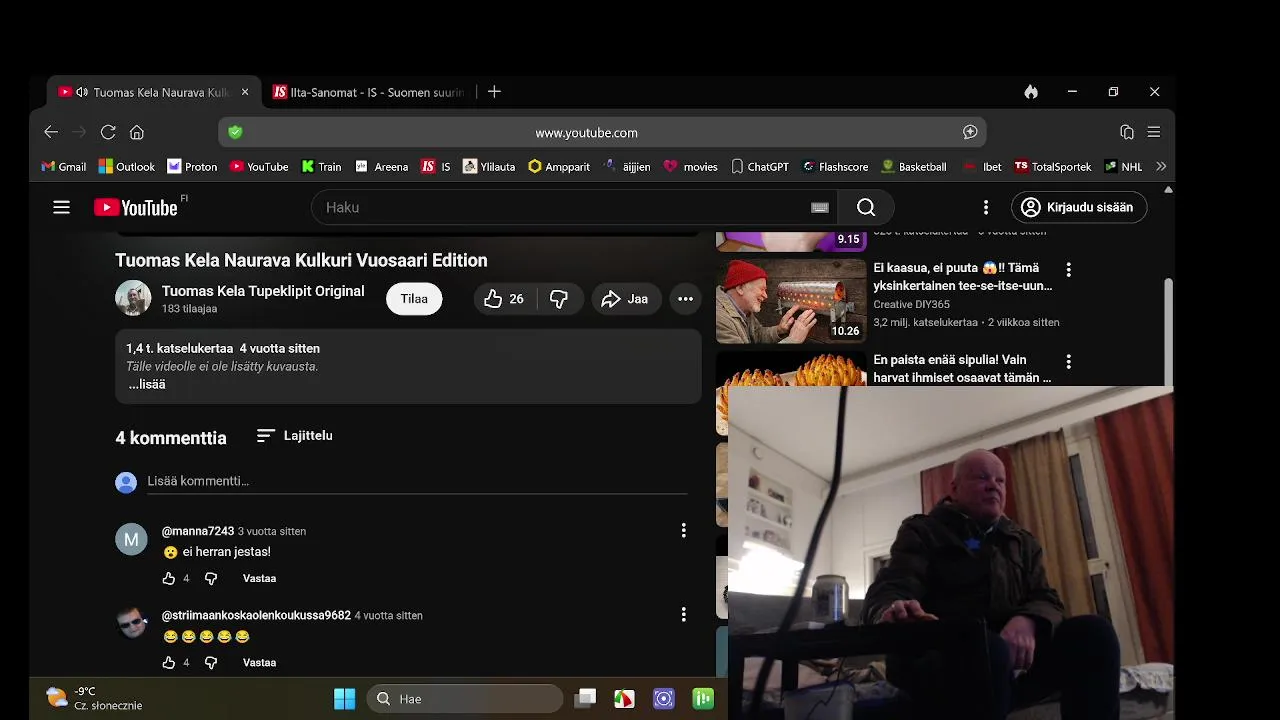1280x720 pixels.
Task: Share the video with Jaa
Action: [625, 299]
